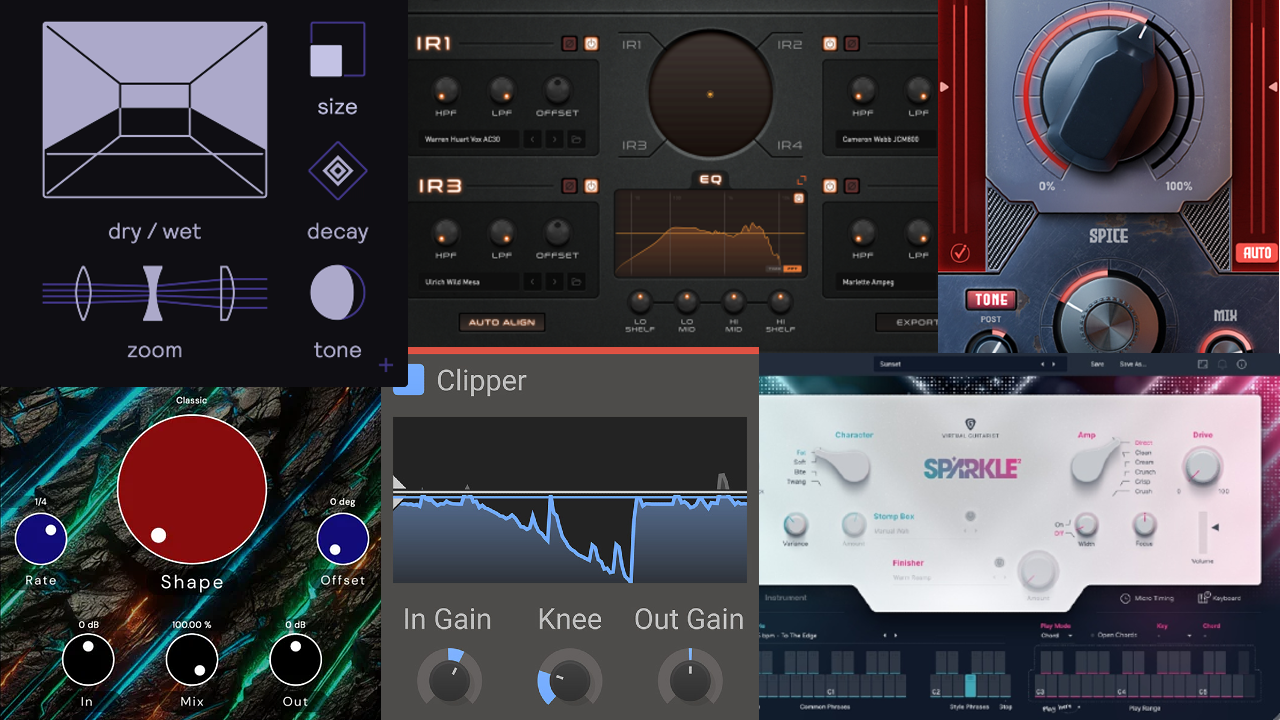Switch to the Instrument tab
This screenshot has width=1280, height=720.
coord(786,598)
